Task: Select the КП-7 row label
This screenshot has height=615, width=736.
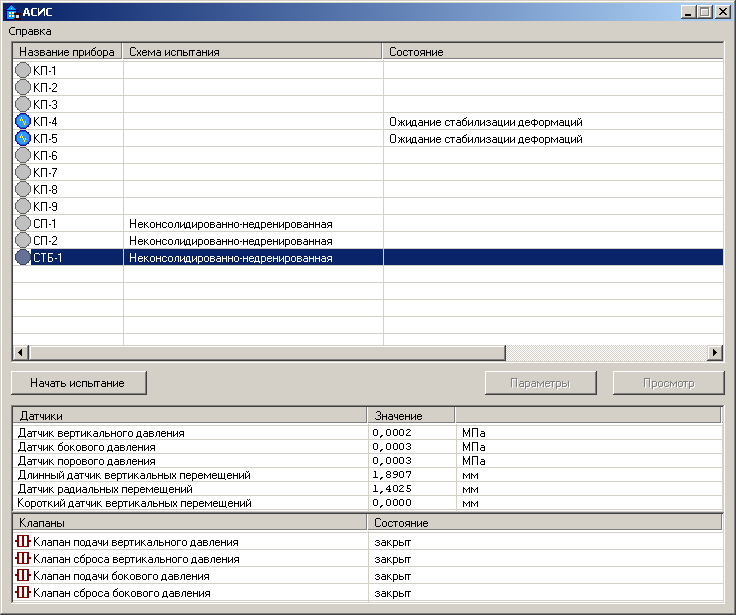Action: tap(45, 172)
